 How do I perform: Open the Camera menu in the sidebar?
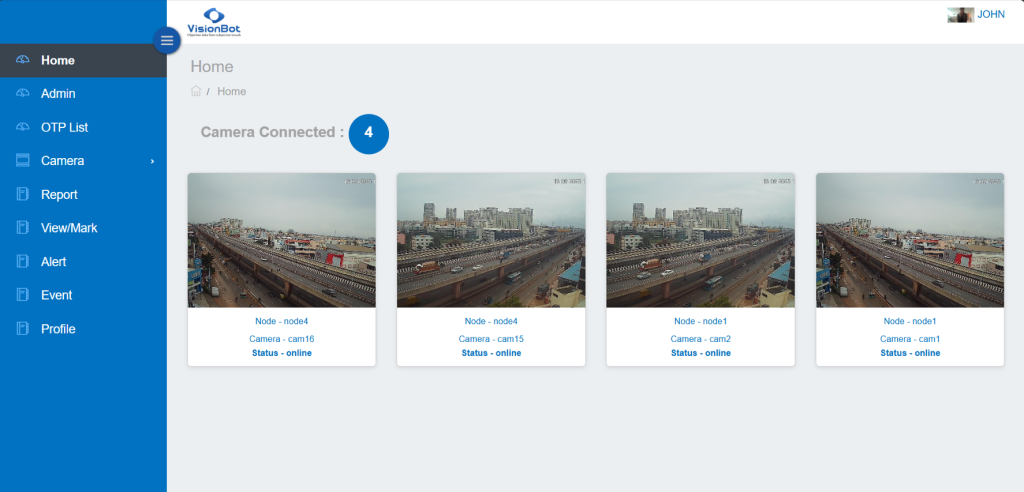[x=62, y=161]
